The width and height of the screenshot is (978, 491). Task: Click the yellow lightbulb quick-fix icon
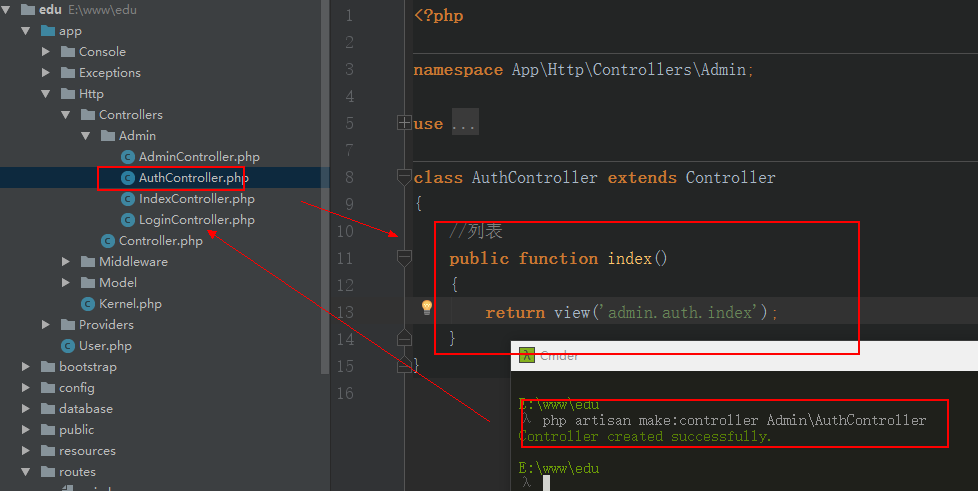[x=426, y=308]
